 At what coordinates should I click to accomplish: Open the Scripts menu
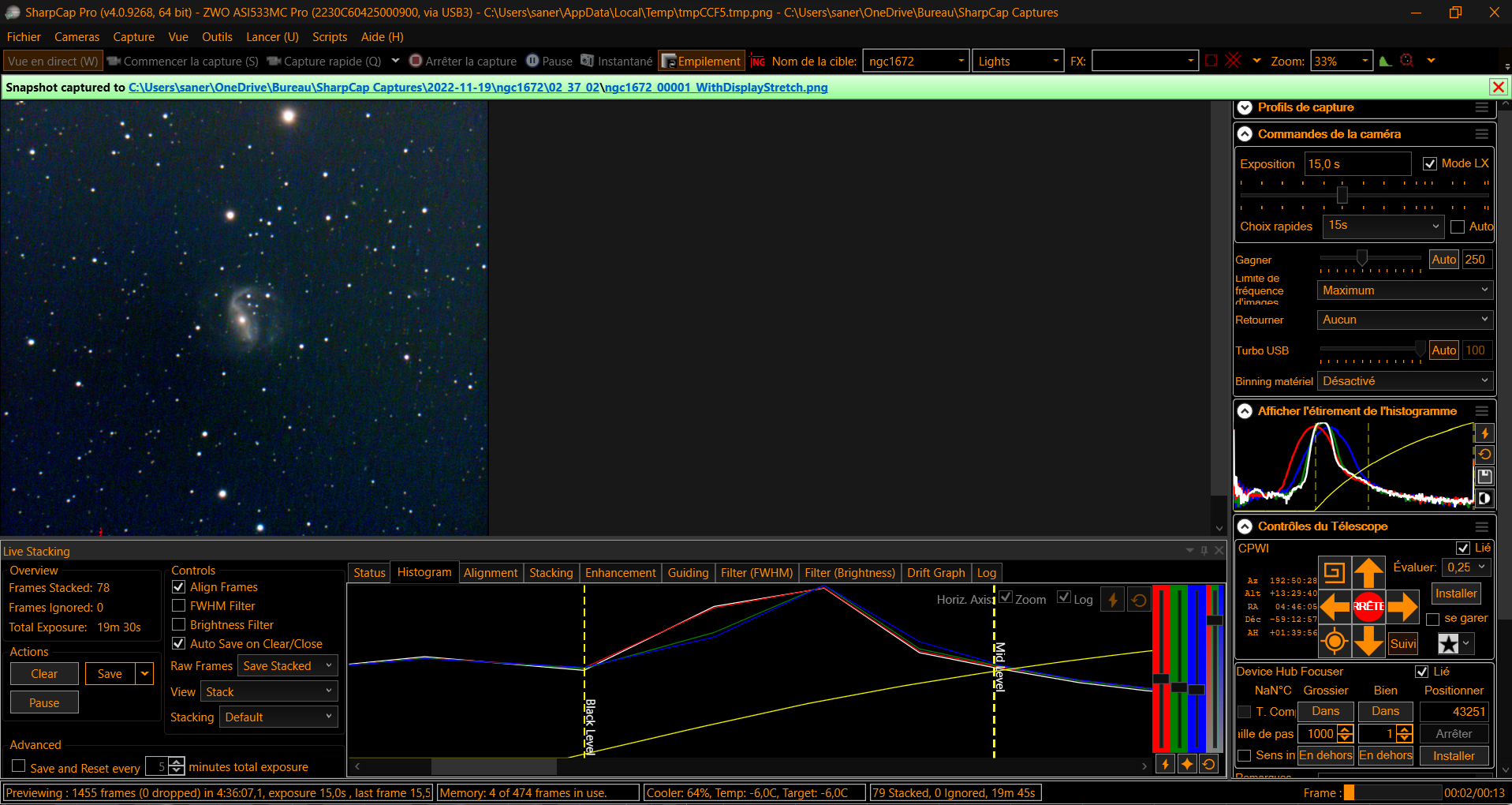pyautogui.click(x=330, y=37)
